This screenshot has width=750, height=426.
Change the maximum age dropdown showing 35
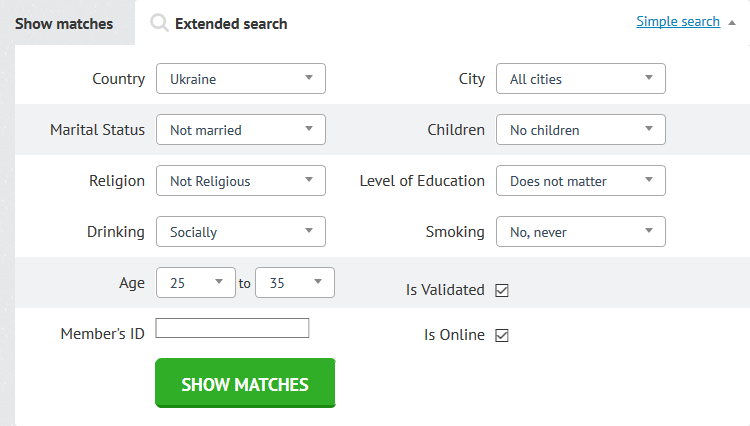(x=295, y=283)
